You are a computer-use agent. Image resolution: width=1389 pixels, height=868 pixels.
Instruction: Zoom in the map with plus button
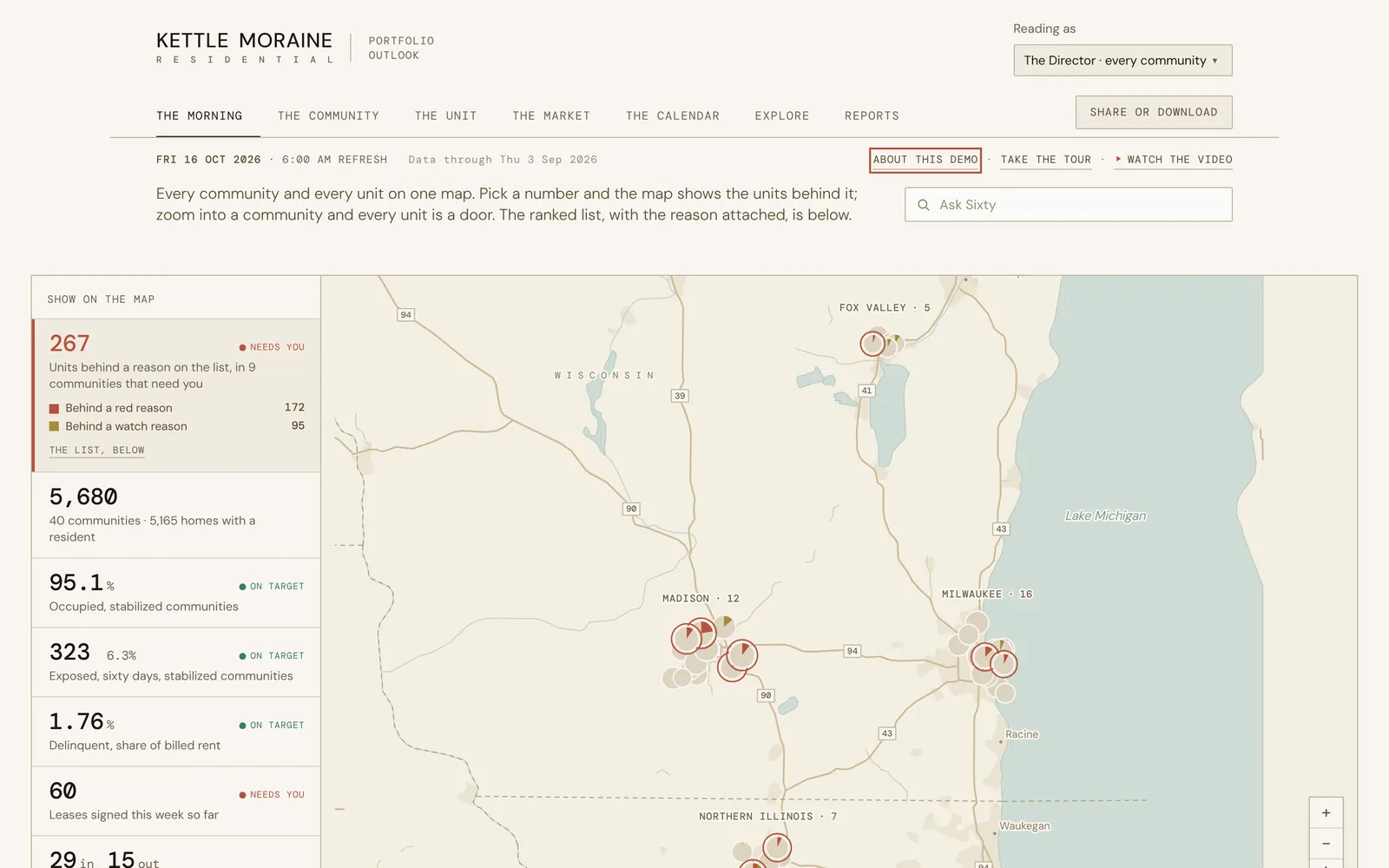point(1326,813)
